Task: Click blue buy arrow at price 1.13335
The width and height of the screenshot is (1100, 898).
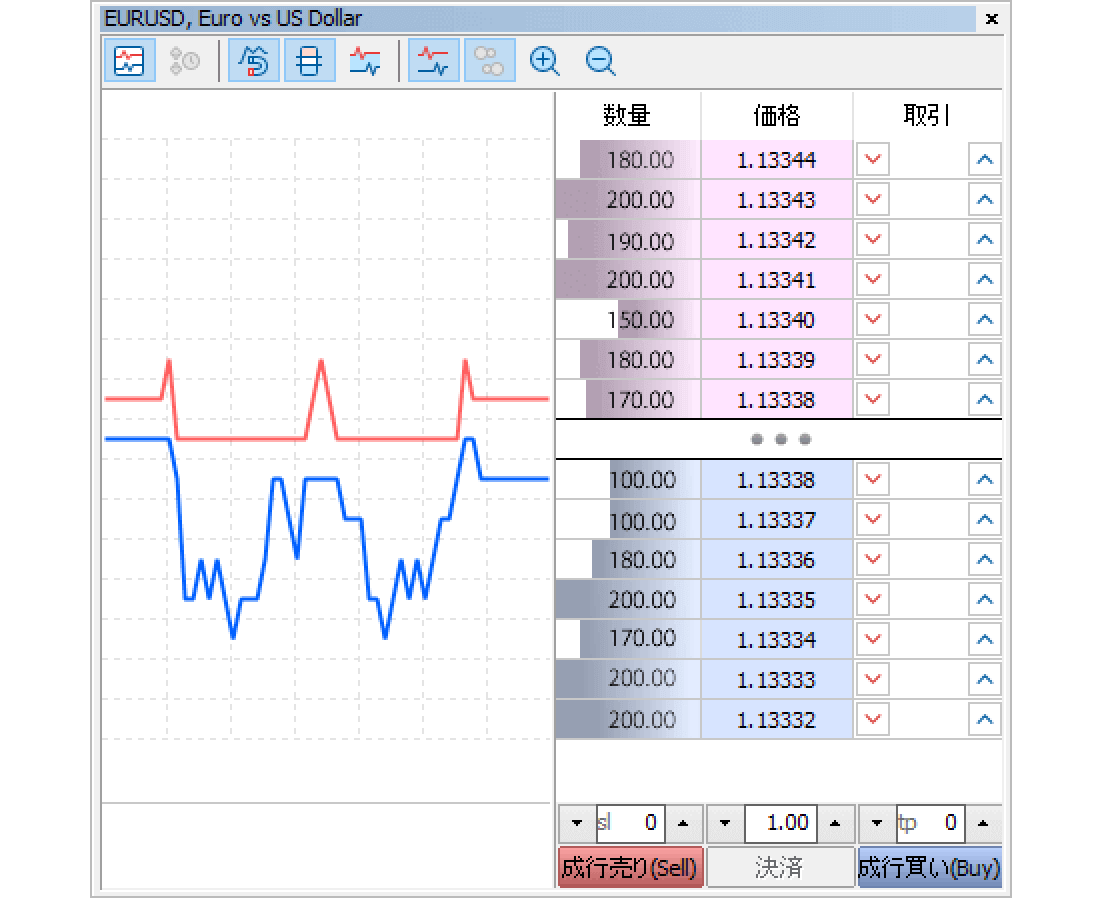Action: [985, 599]
